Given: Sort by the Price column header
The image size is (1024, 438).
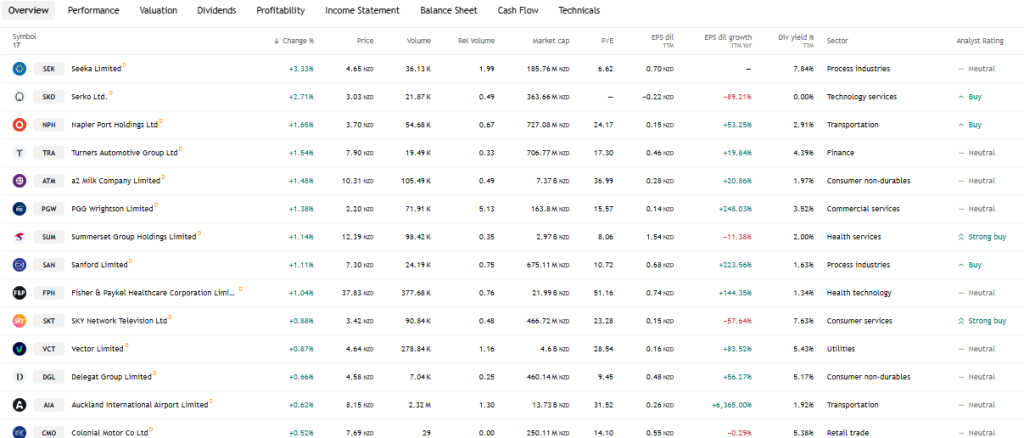Looking at the screenshot, I should pyautogui.click(x=365, y=40).
